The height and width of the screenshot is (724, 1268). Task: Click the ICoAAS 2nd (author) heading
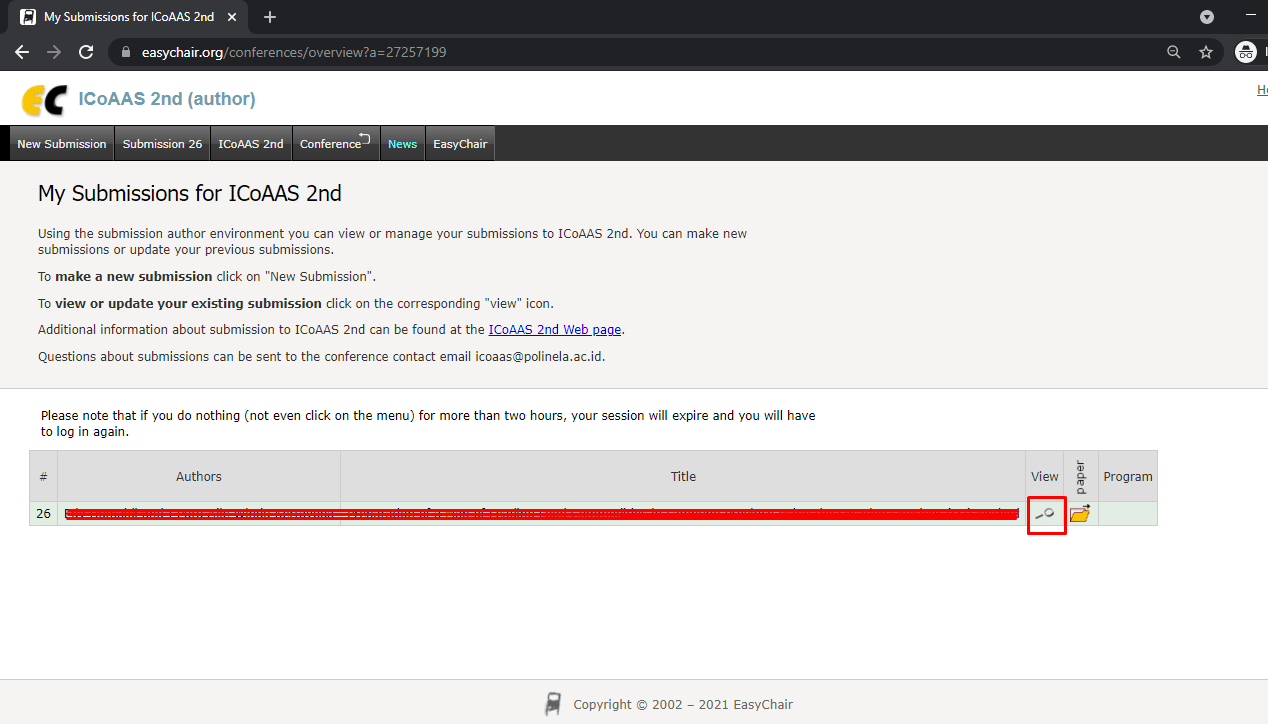[x=167, y=99]
